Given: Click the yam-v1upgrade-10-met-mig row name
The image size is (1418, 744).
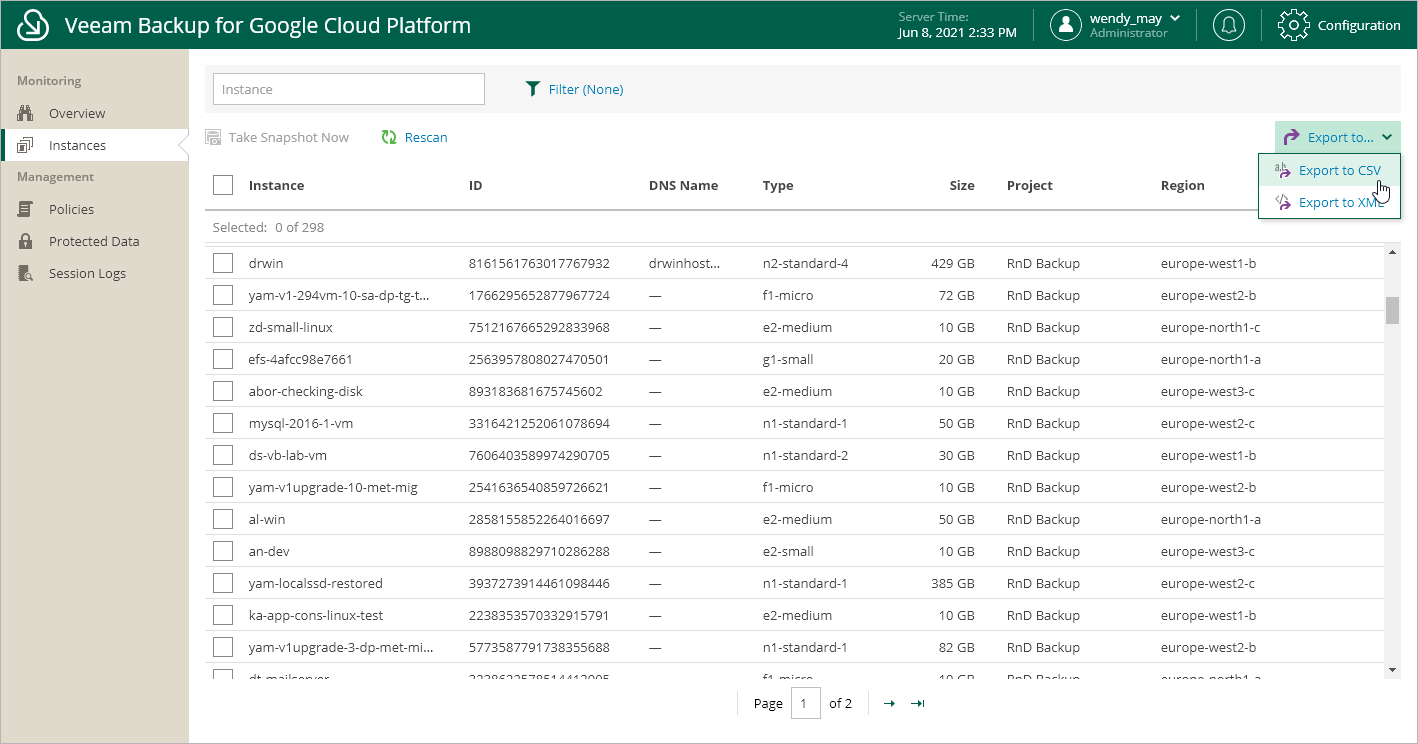Looking at the screenshot, I should [333, 487].
